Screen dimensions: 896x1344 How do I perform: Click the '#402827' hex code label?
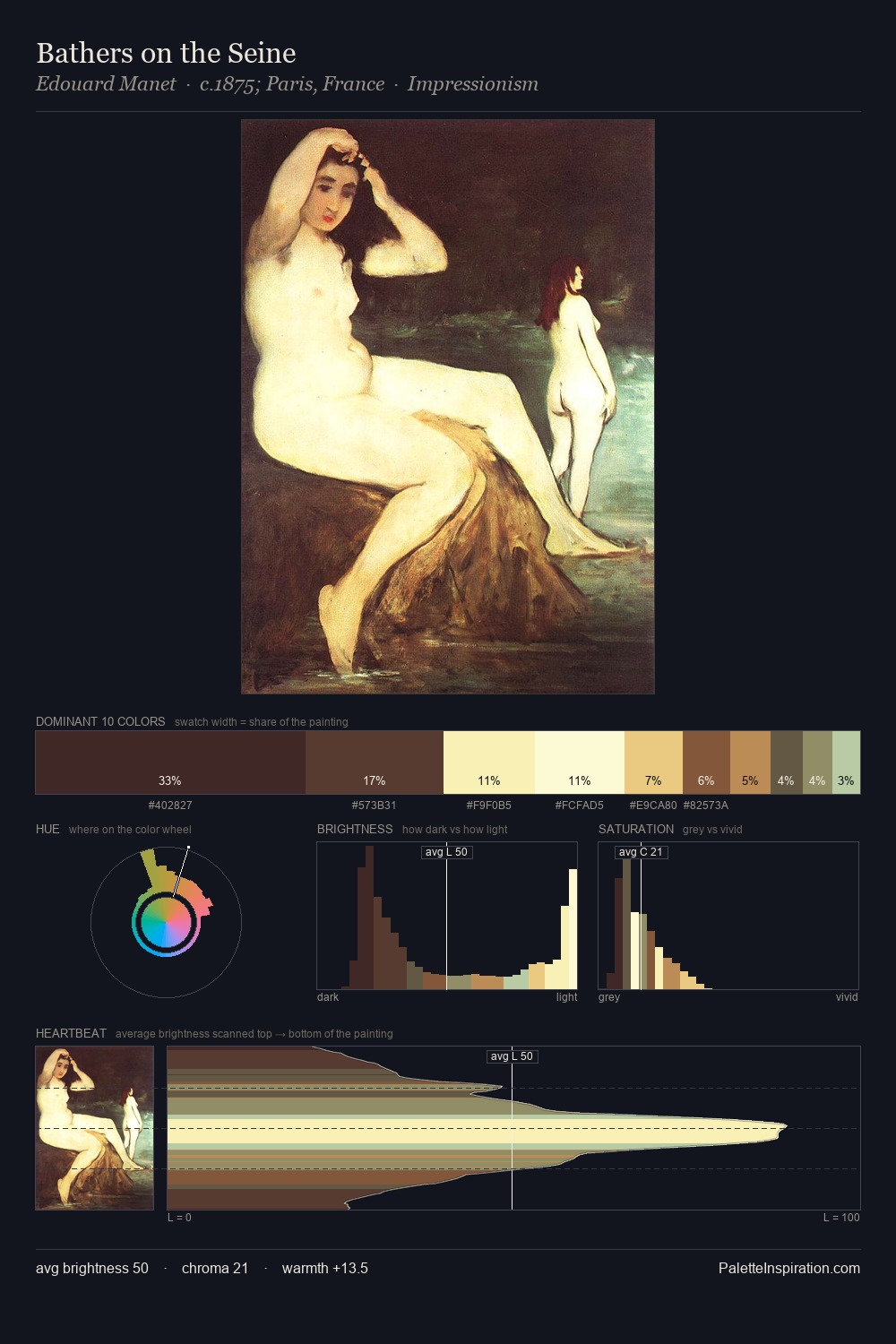(170, 805)
